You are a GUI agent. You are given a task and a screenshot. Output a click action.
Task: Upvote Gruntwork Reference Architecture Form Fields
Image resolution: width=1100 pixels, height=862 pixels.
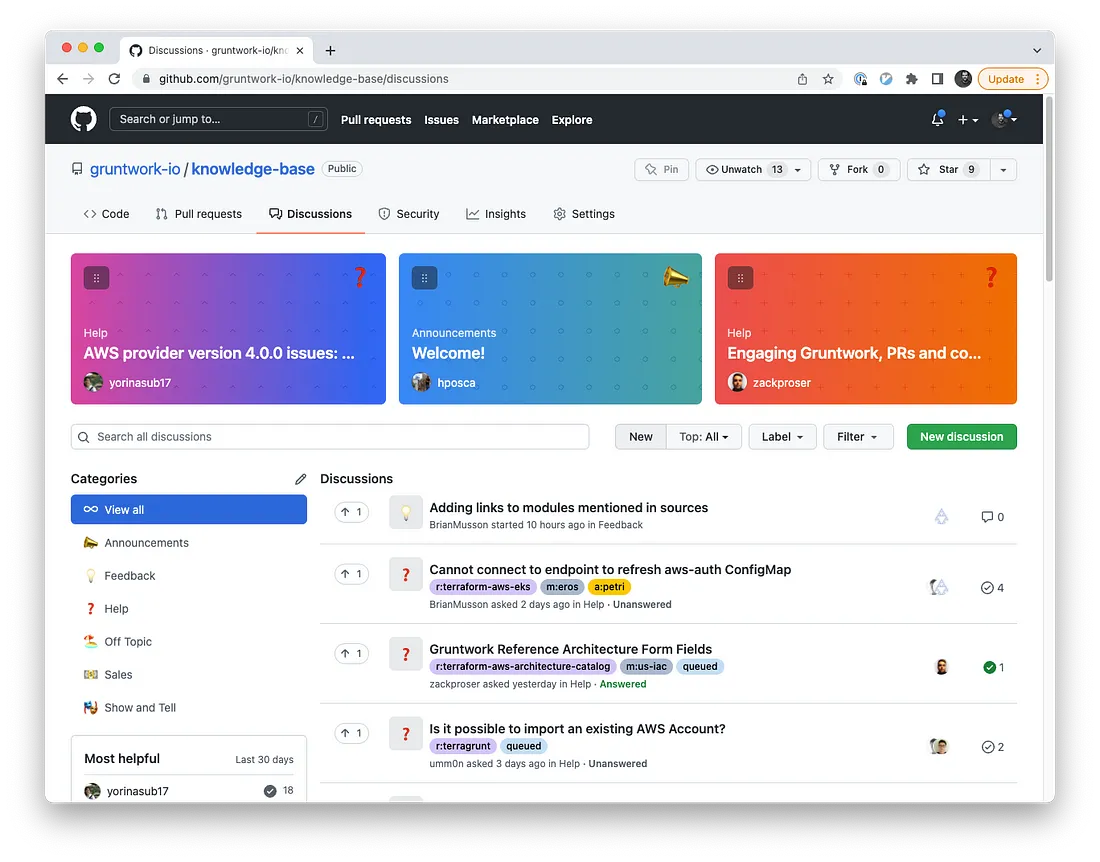click(351, 653)
